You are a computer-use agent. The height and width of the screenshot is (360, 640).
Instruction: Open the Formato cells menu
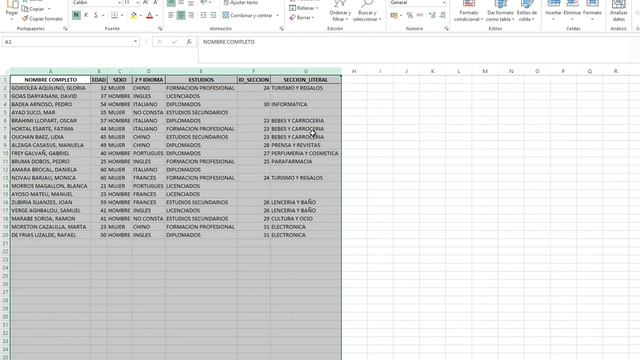pyautogui.click(x=592, y=11)
